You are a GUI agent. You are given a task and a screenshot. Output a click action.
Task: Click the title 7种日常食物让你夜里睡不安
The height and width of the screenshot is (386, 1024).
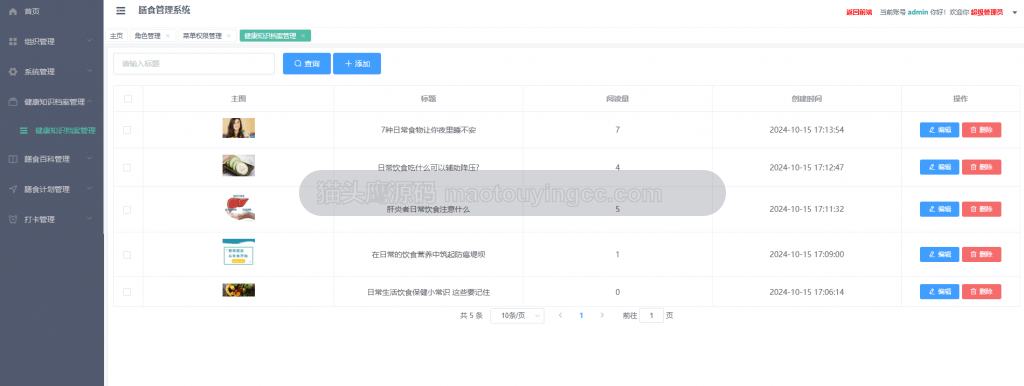click(x=428, y=130)
